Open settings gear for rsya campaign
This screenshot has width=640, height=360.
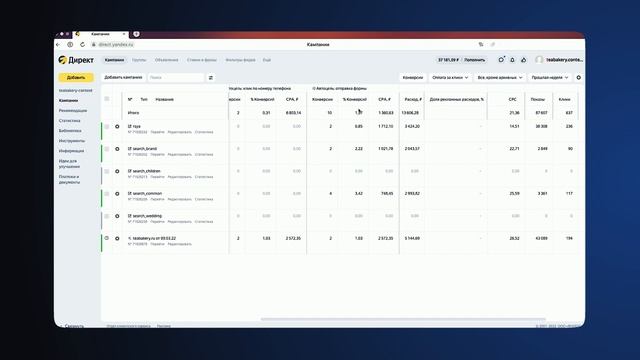(117, 127)
